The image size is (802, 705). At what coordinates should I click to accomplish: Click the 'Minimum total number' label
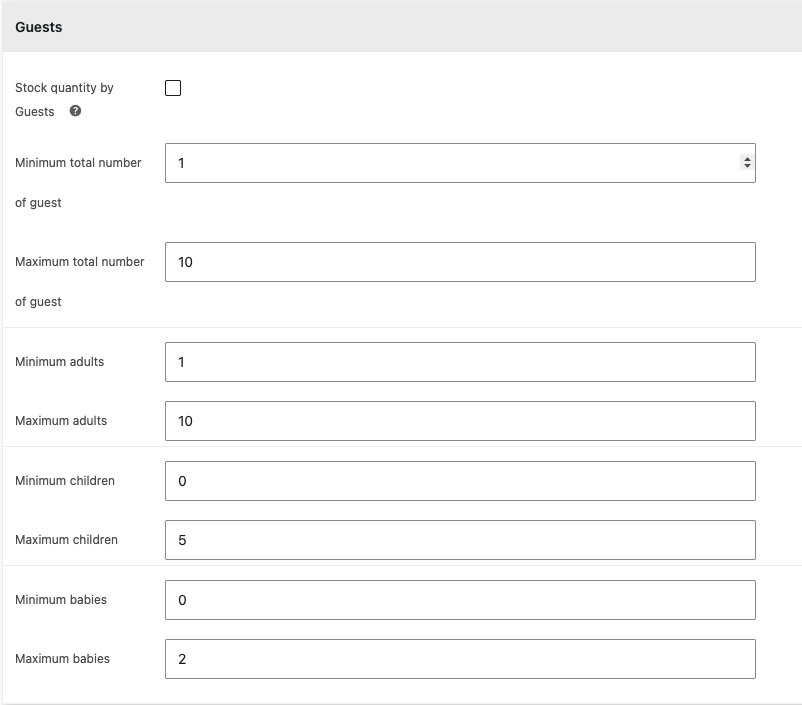[78, 163]
